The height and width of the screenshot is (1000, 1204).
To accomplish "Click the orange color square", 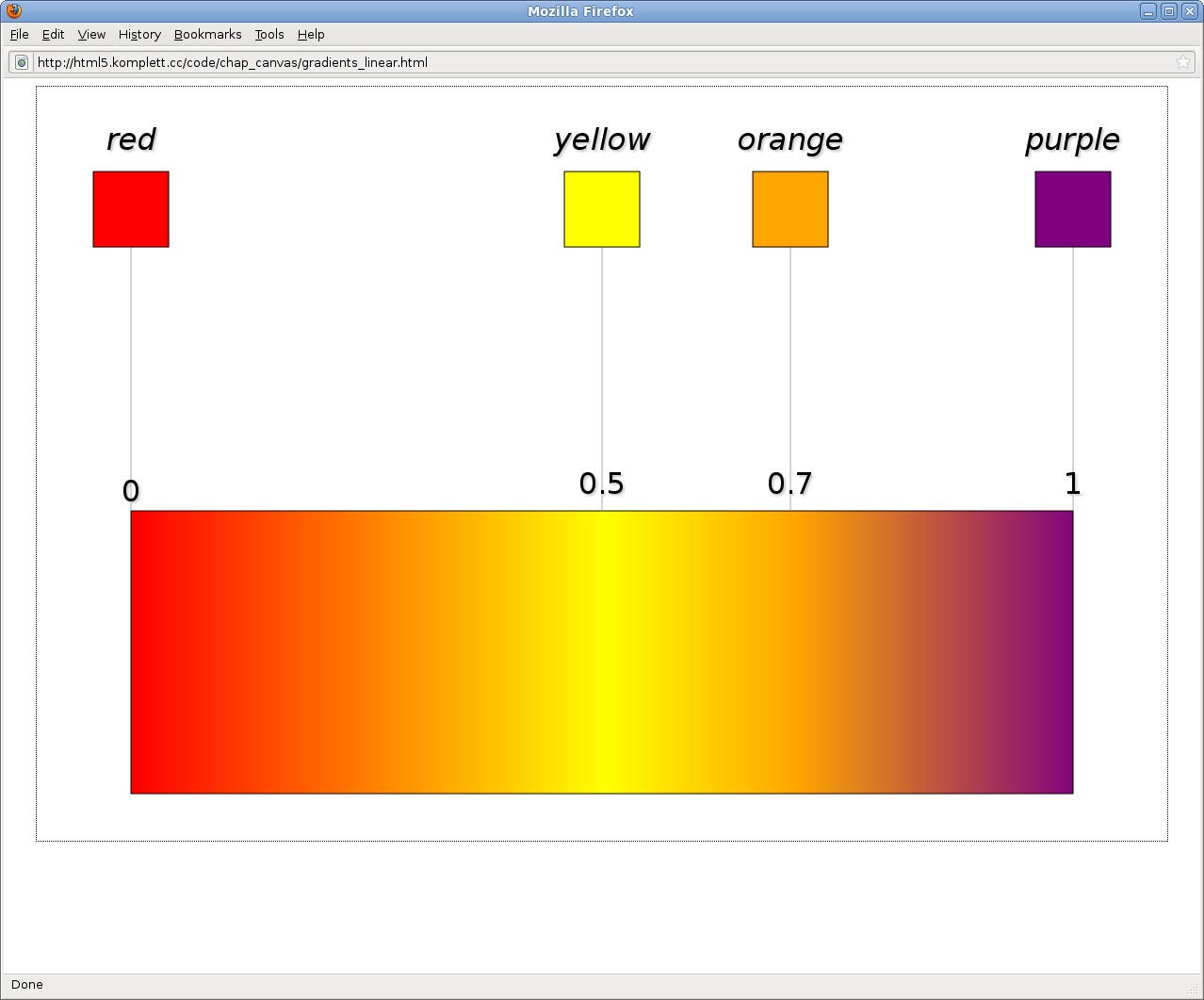I will (x=790, y=209).
